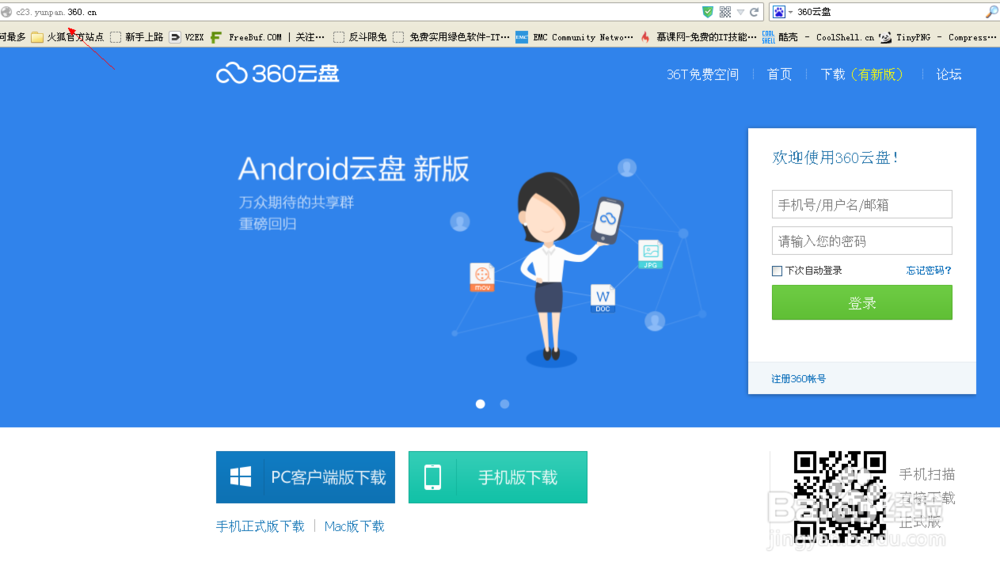Click the globe site identity icon
This screenshot has height=573, width=1000.
pyautogui.click(x=6, y=11)
